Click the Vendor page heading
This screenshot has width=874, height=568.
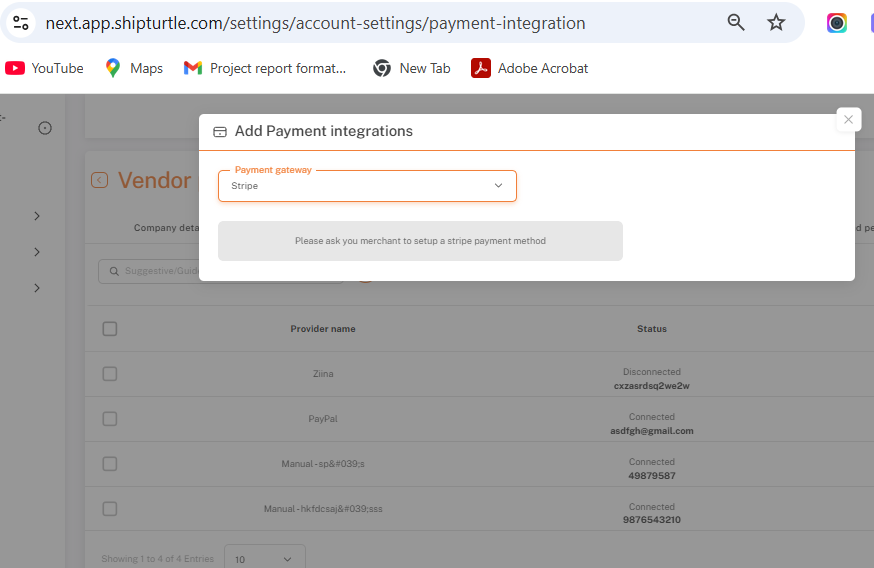pos(154,180)
